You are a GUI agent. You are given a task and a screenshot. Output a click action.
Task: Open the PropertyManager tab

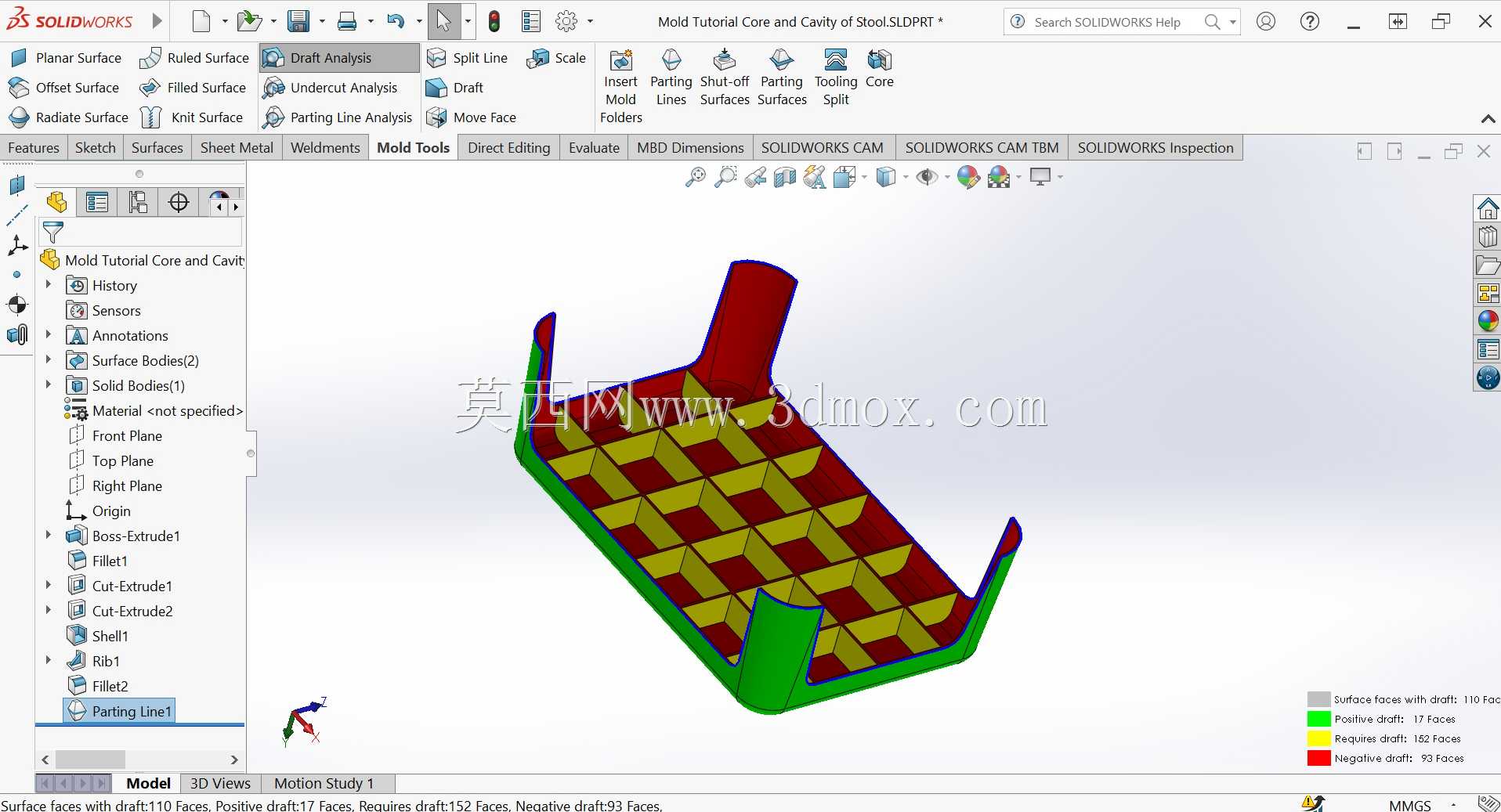(x=97, y=203)
